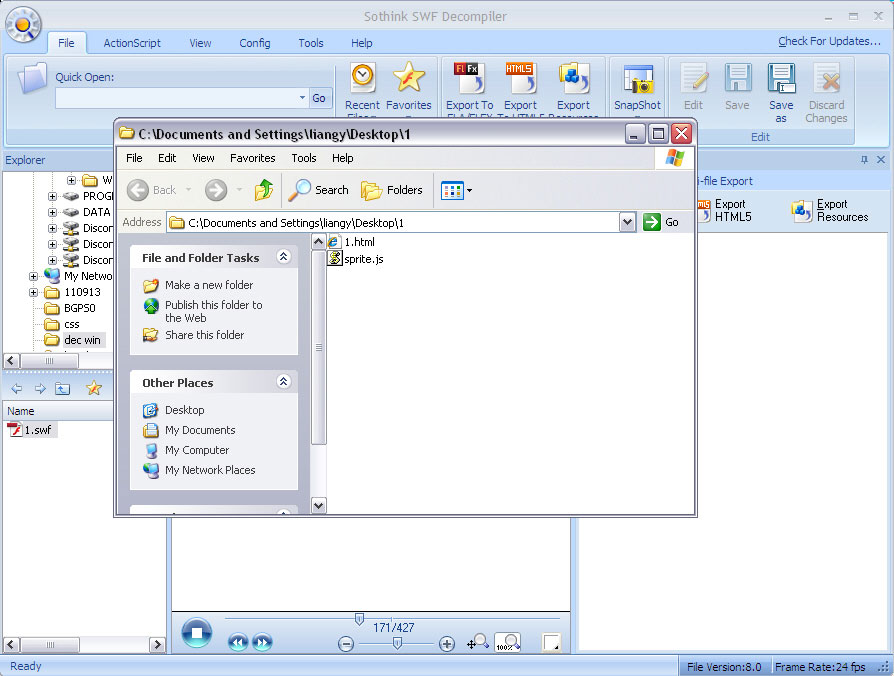Click the Edit pencil icon in ribbon
The image size is (894, 676).
693,87
